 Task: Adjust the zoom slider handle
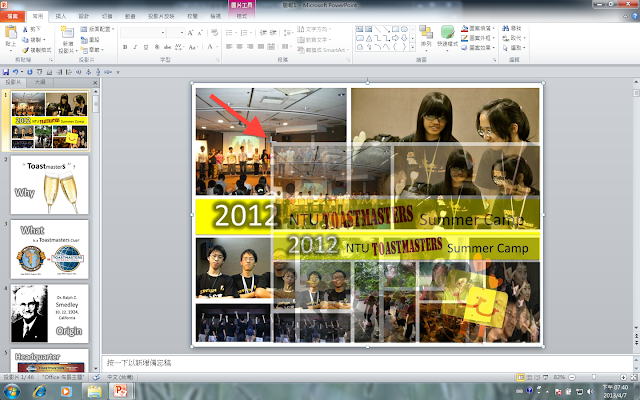click(594, 377)
